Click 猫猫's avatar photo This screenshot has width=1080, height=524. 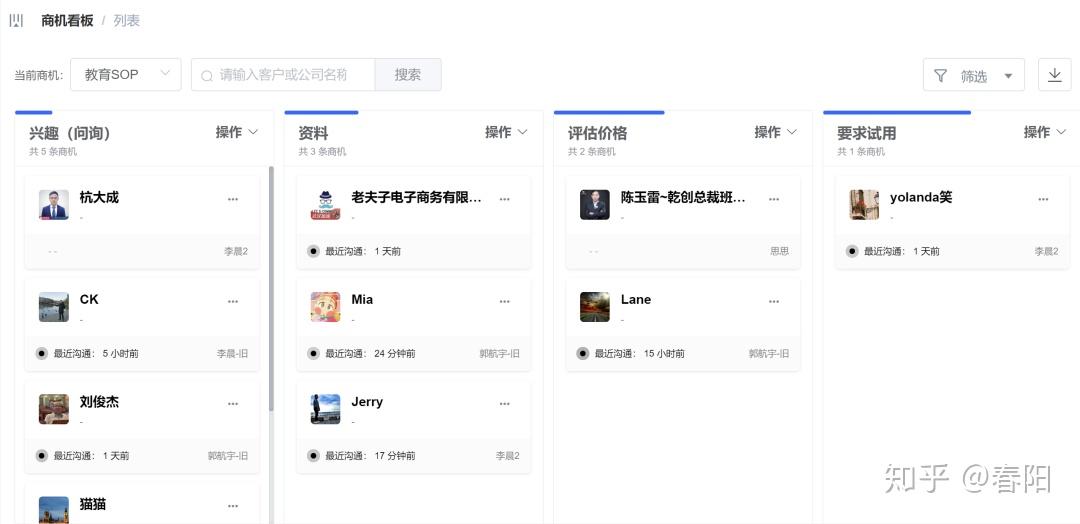pyautogui.click(x=54, y=510)
